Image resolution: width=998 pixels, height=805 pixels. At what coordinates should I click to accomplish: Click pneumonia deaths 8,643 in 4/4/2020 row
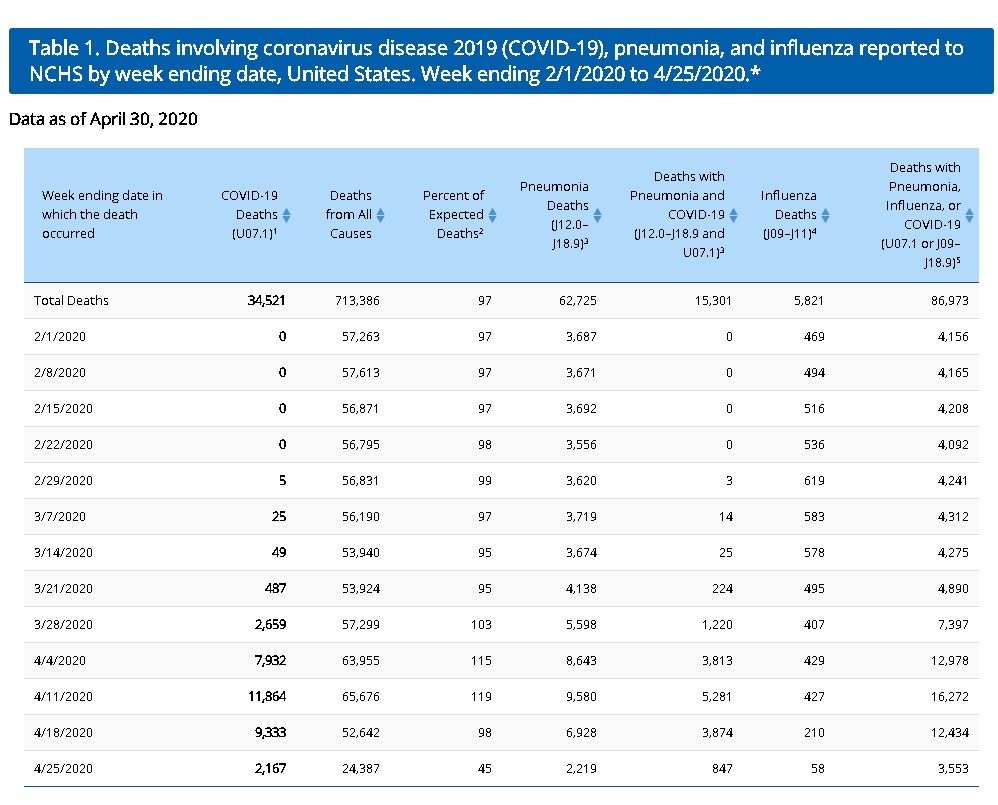[x=581, y=661]
